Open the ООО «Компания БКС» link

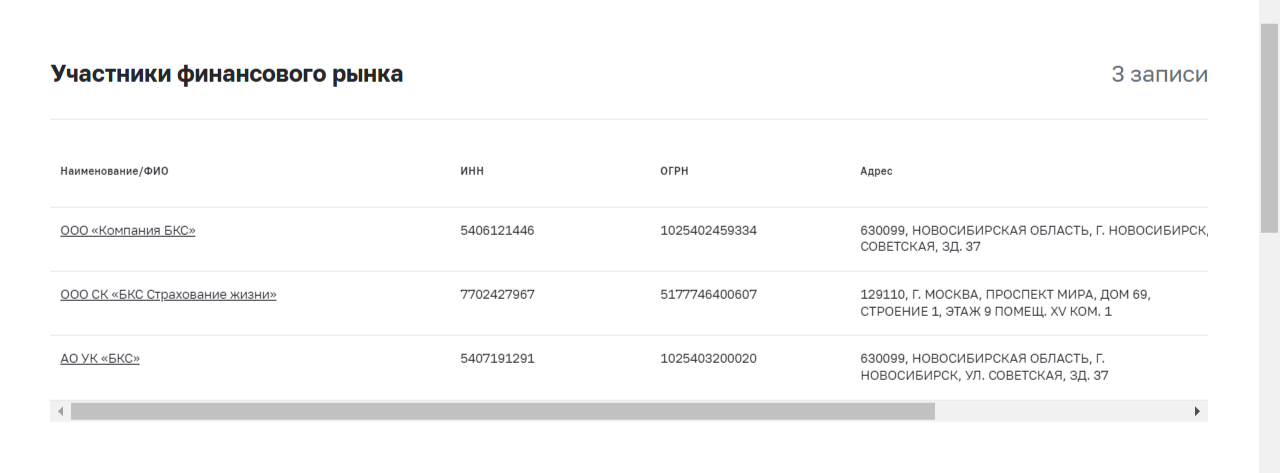pos(128,231)
